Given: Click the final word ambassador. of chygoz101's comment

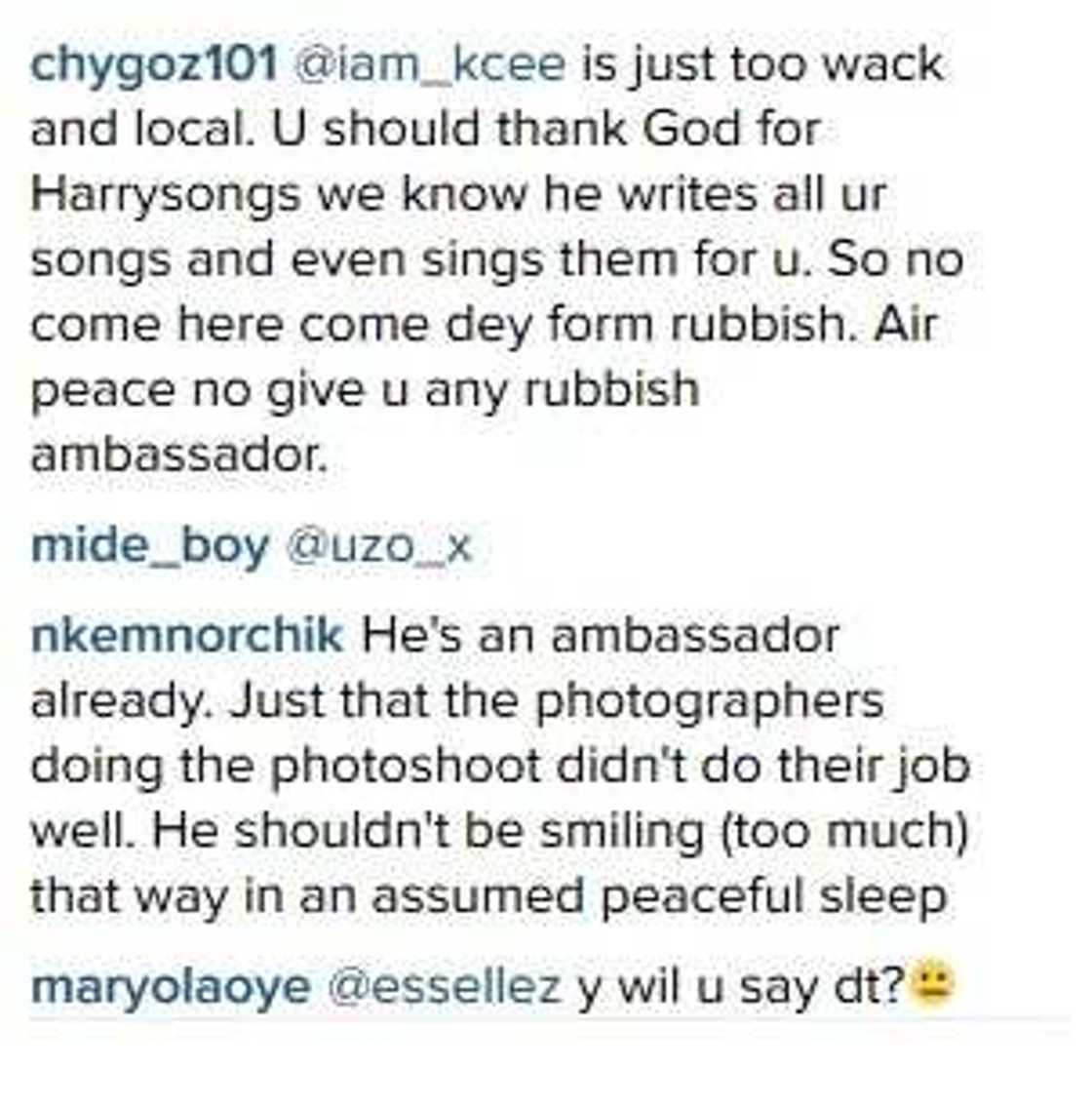Looking at the screenshot, I should click(x=178, y=455).
